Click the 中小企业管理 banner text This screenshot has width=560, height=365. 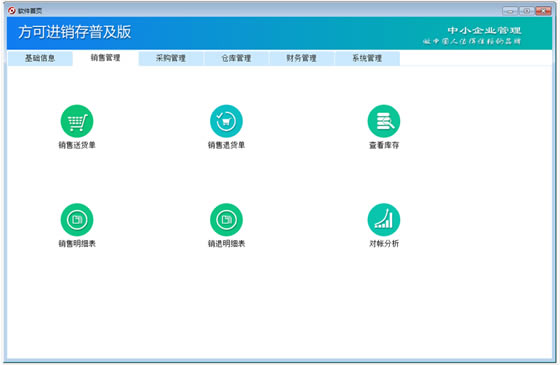pyautogui.click(x=484, y=30)
